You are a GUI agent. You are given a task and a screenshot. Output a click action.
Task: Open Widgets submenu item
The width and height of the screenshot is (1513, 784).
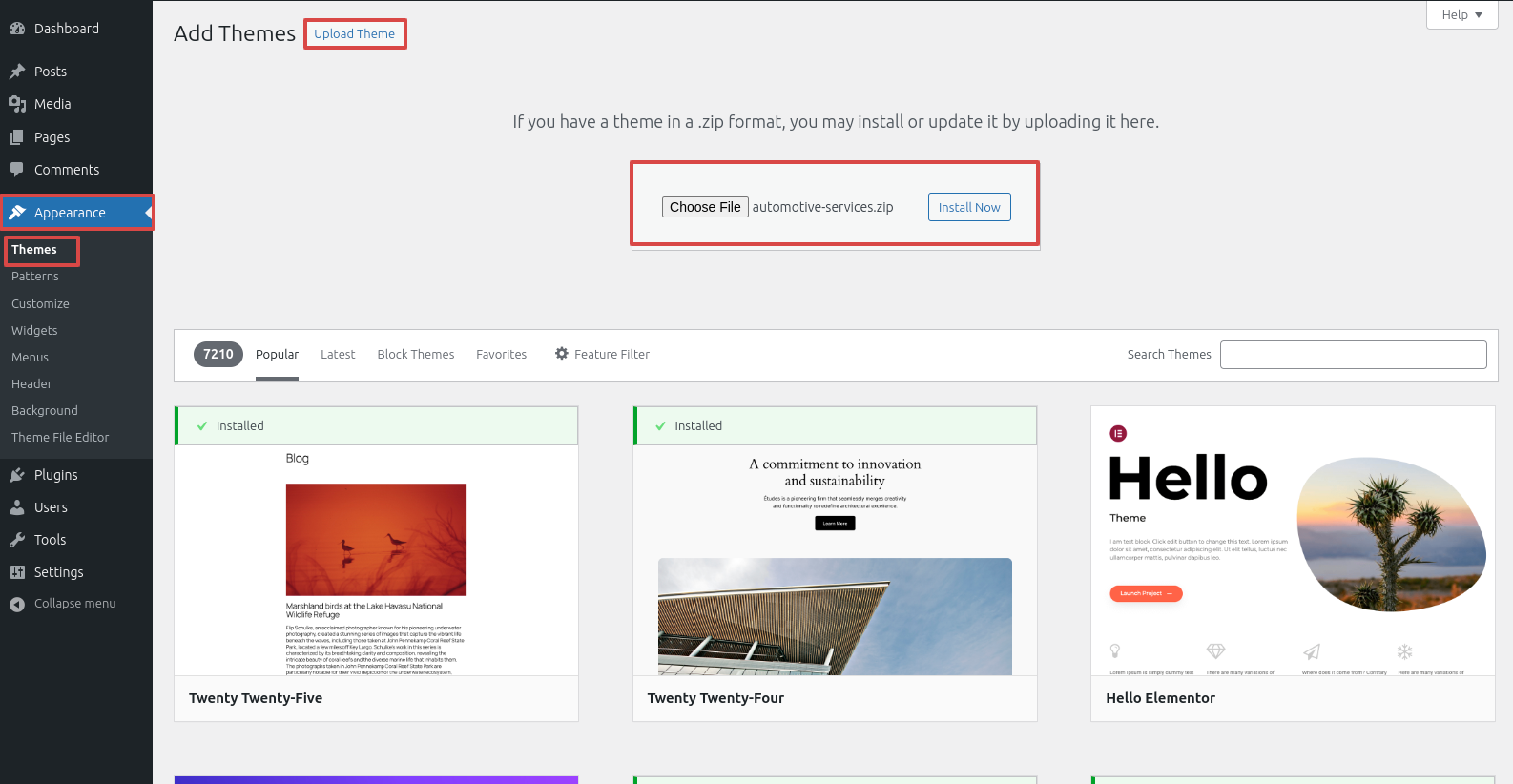(34, 331)
